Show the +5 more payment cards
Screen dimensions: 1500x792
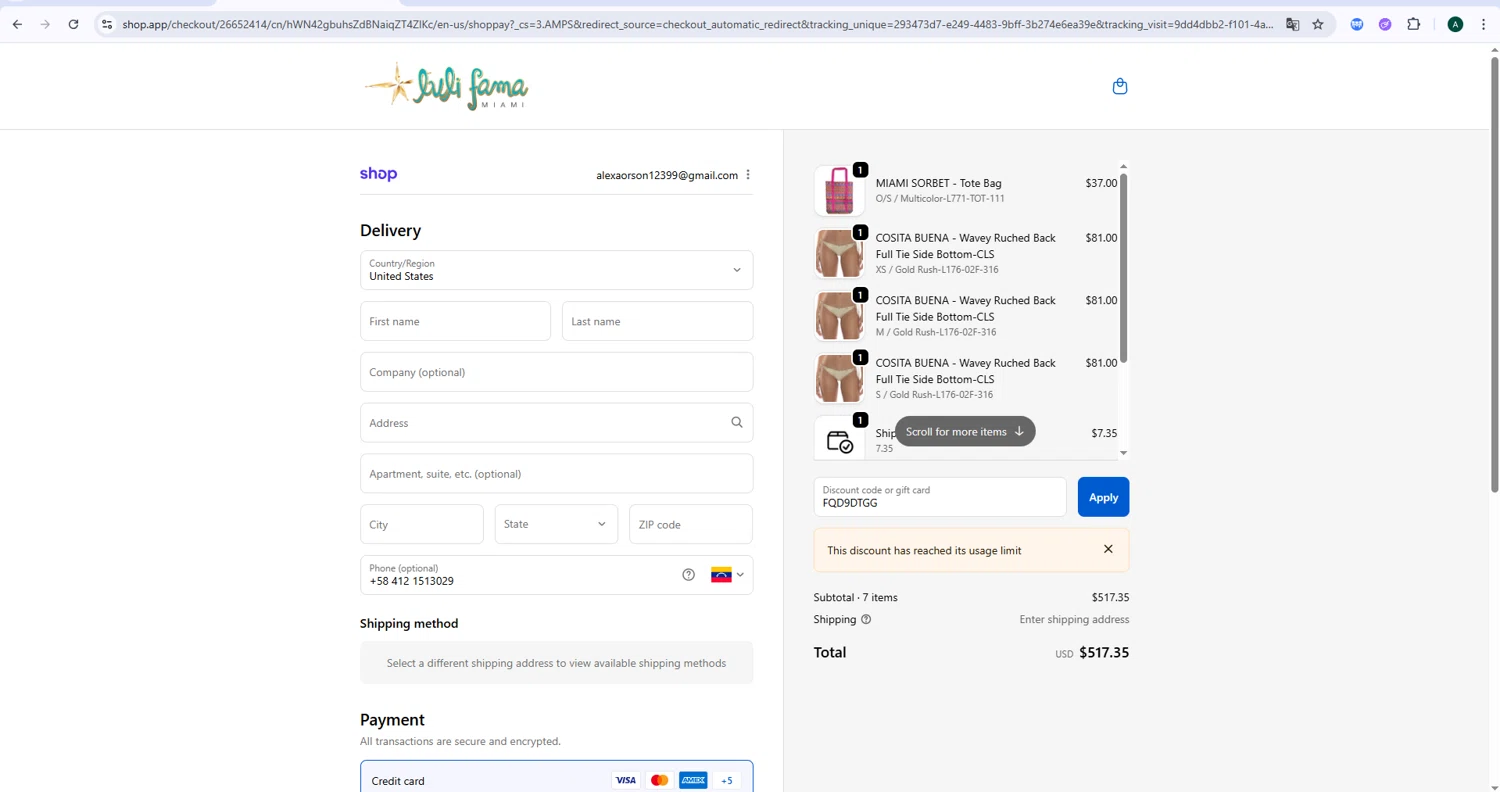click(x=727, y=780)
